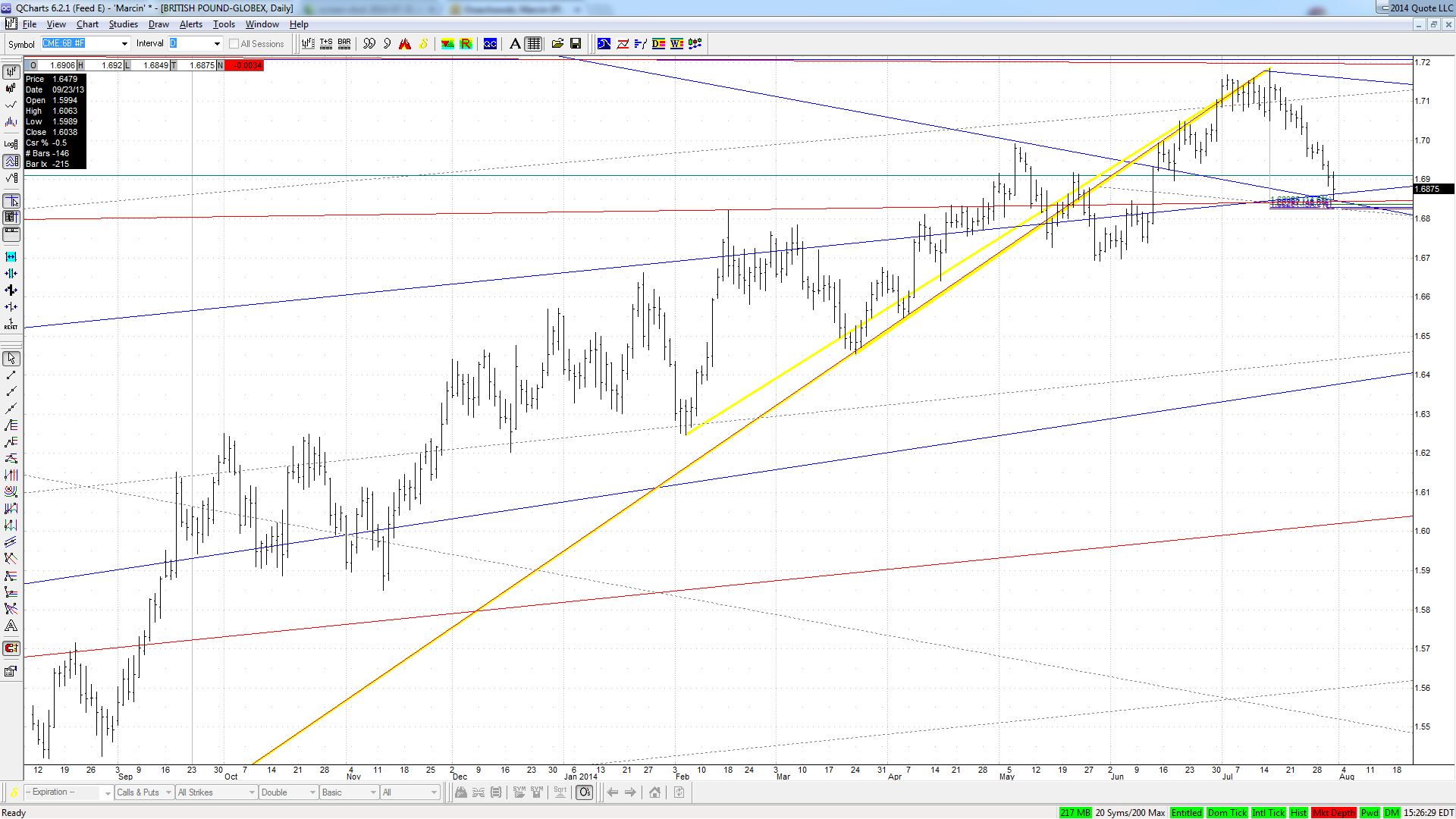The height and width of the screenshot is (819, 1456).
Task: Click the DE icon in the toolbar
Action: pos(658,44)
